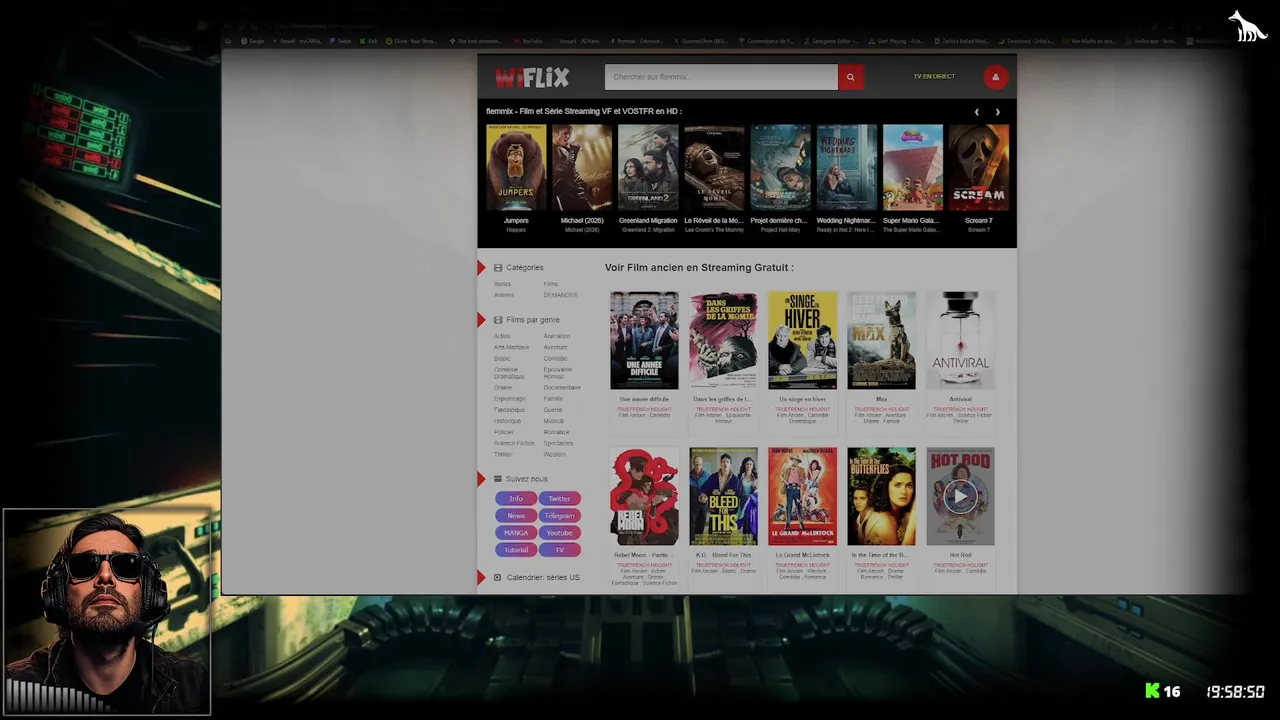Click the Info pill button
Viewport: 1280px width, 720px height.
tap(516, 499)
